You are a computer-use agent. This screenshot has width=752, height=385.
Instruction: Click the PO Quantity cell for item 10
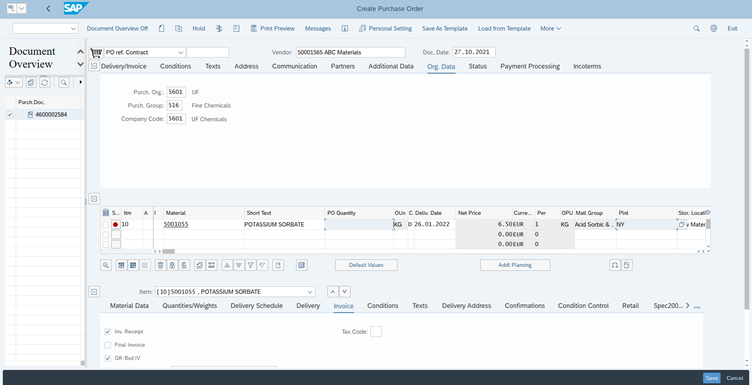(x=359, y=224)
